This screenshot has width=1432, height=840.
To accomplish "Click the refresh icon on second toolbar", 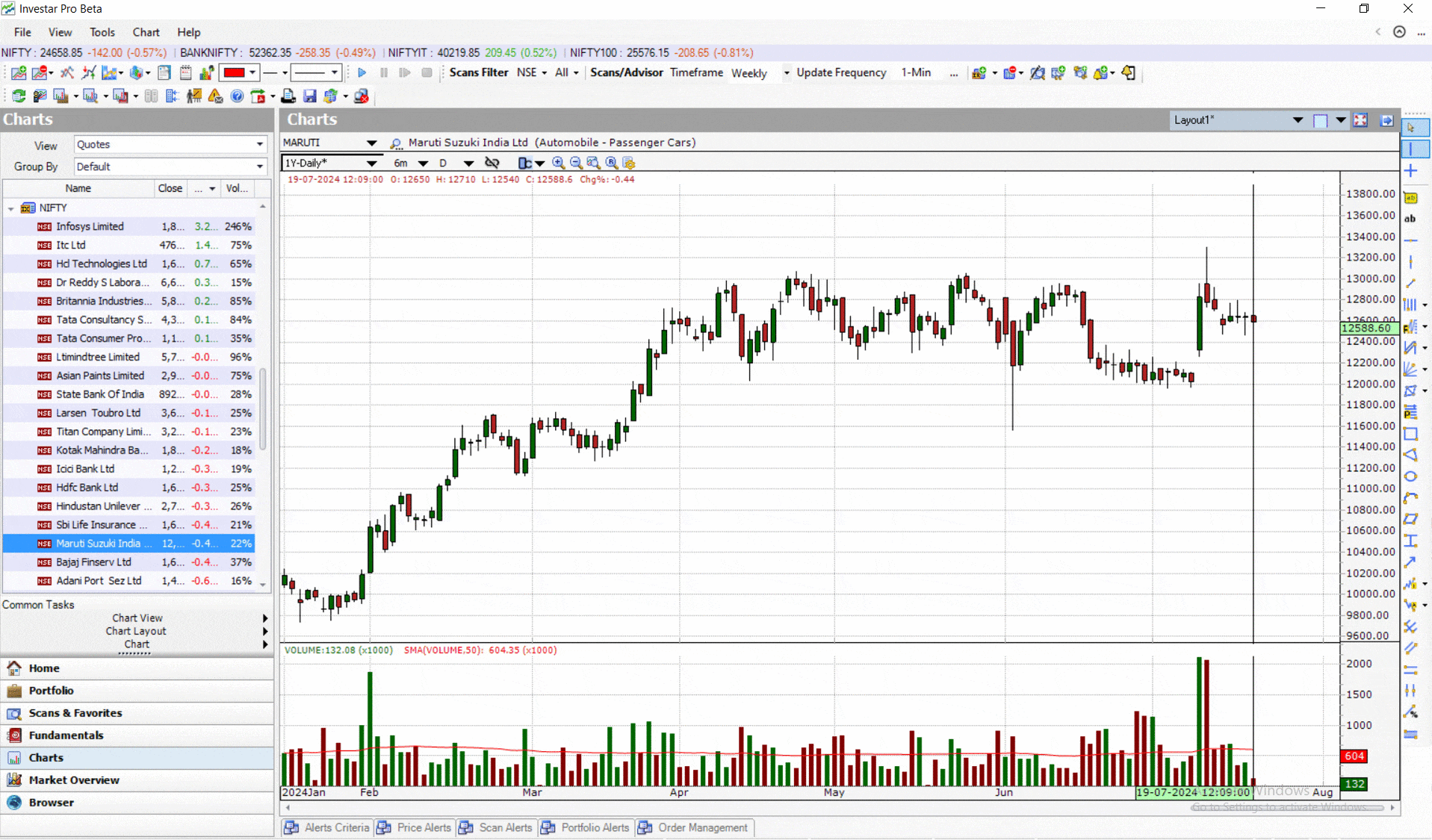I will (x=18, y=96).
